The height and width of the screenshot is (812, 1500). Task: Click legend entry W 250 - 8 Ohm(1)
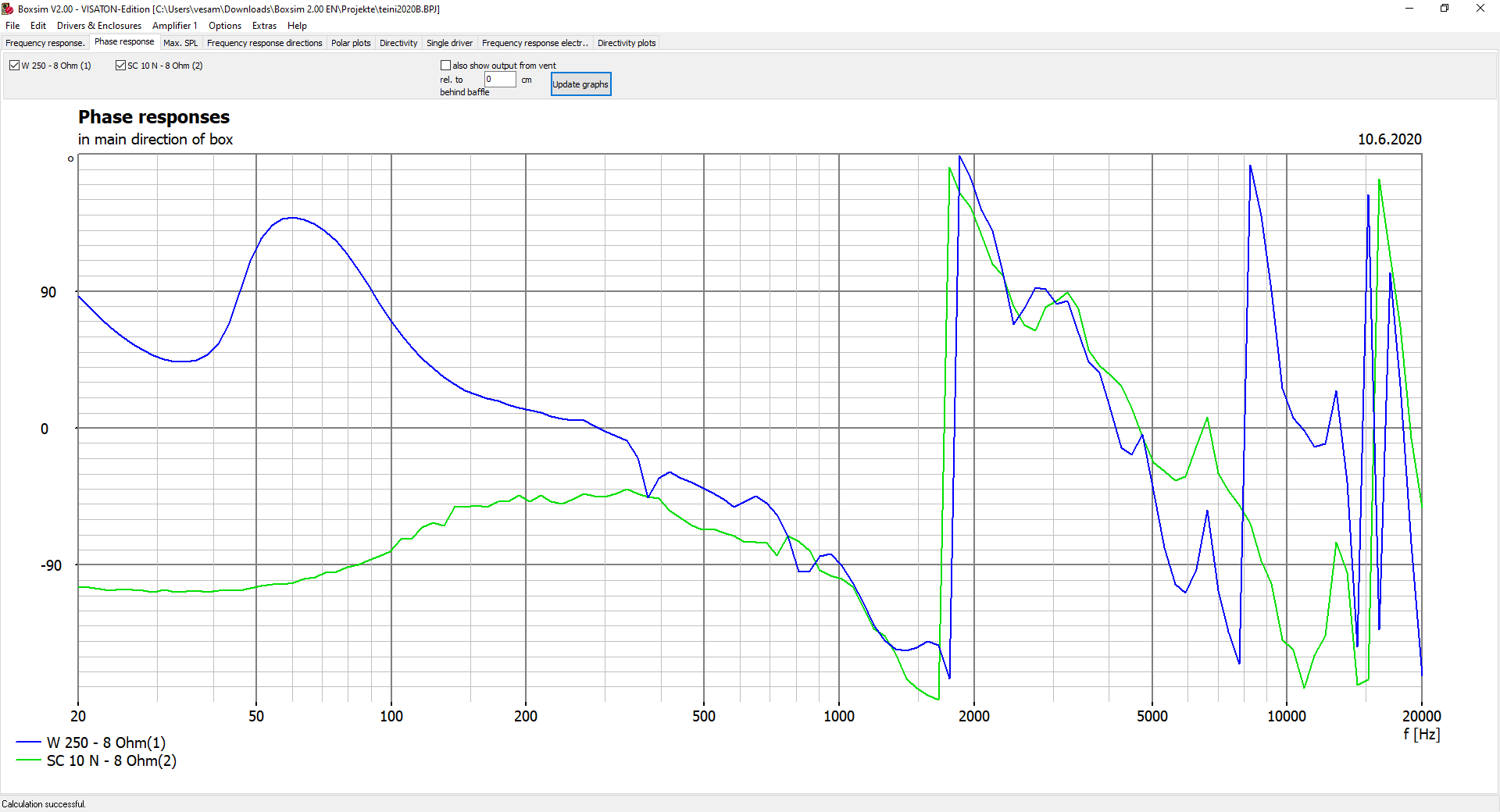(106, 743)
